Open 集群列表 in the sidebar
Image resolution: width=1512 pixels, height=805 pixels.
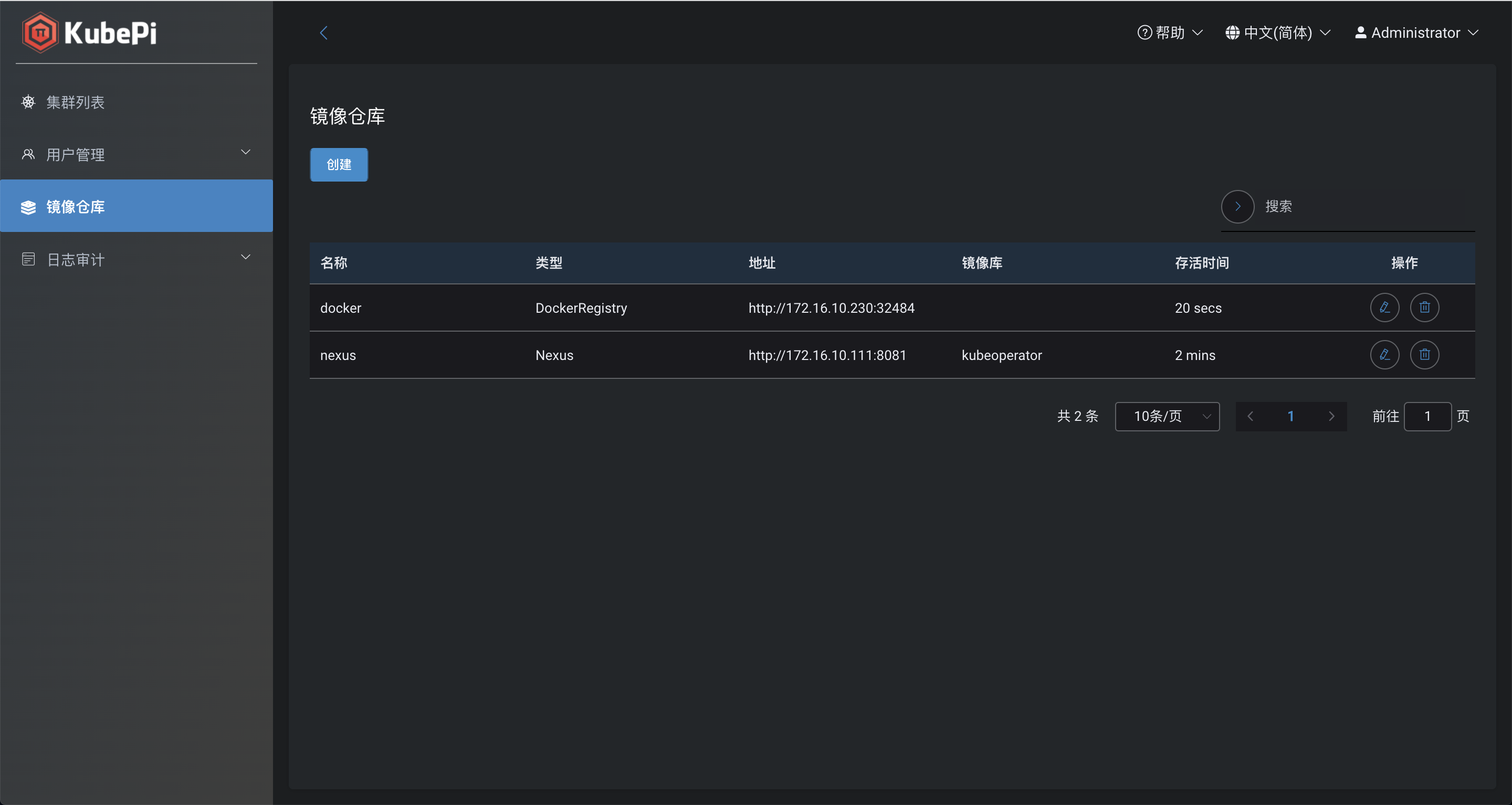pos(75,103)
